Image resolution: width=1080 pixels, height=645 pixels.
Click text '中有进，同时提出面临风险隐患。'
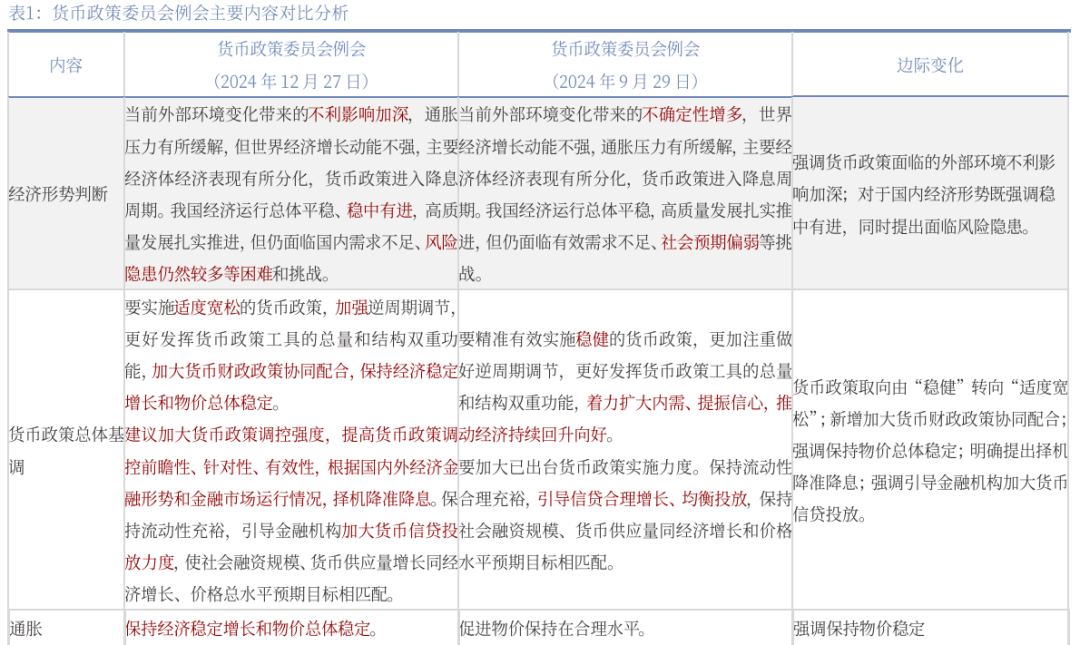[x=912, y=227]
